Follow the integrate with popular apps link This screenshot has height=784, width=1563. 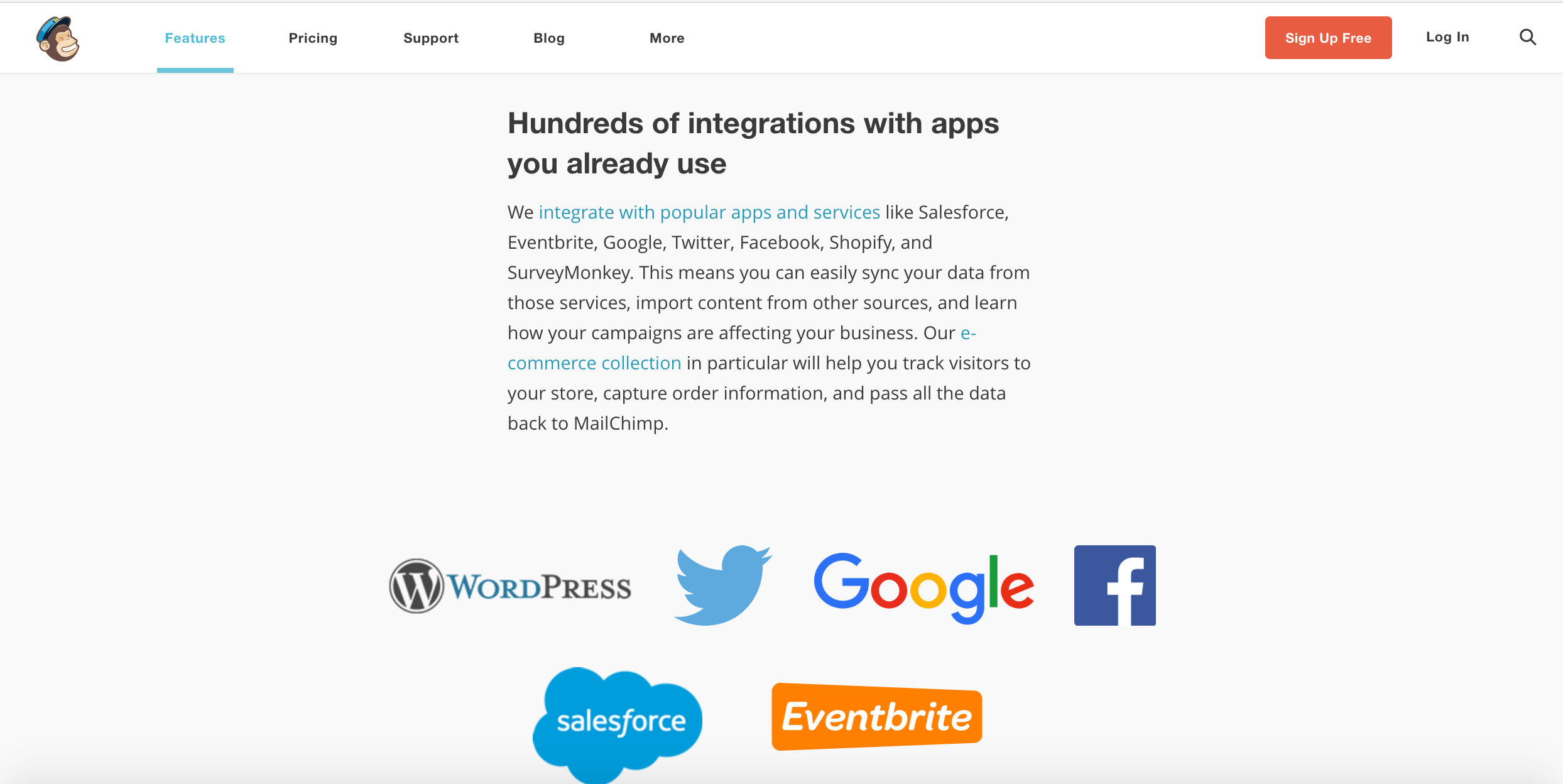pyautogui.click(x=709, y=212)
